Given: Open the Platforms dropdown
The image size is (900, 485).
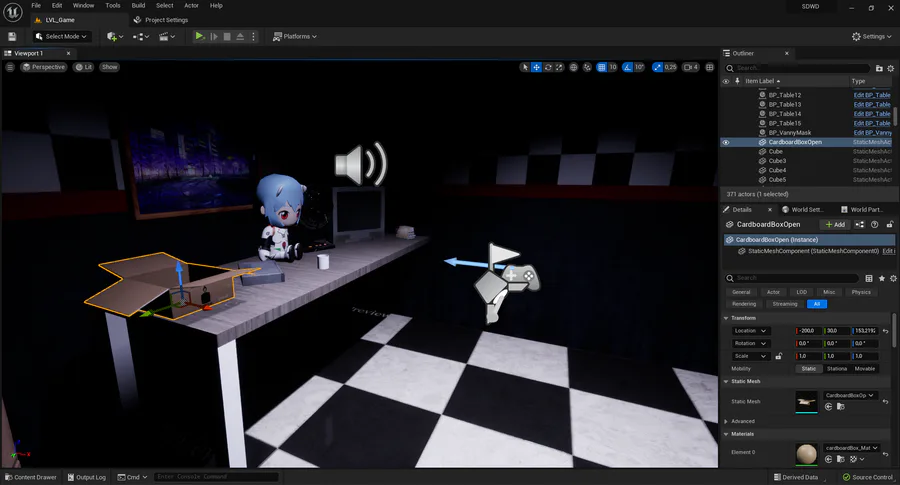Looking at the screenshot, I should [x=294, y=36].
